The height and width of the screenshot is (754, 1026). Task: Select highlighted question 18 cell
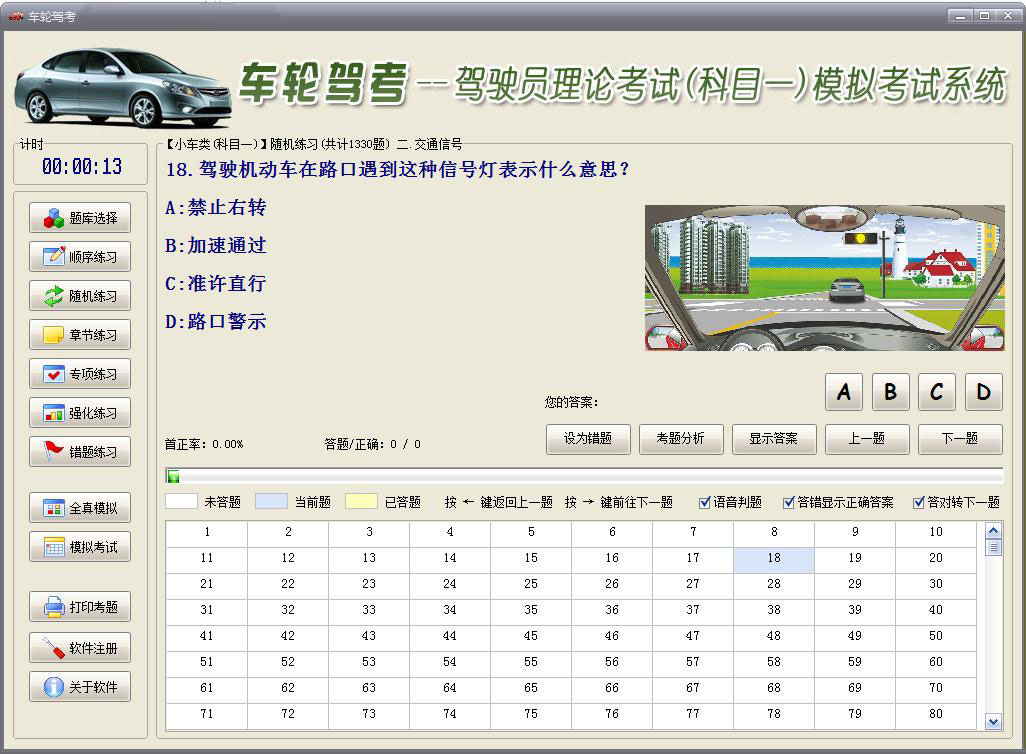(774, 558)
